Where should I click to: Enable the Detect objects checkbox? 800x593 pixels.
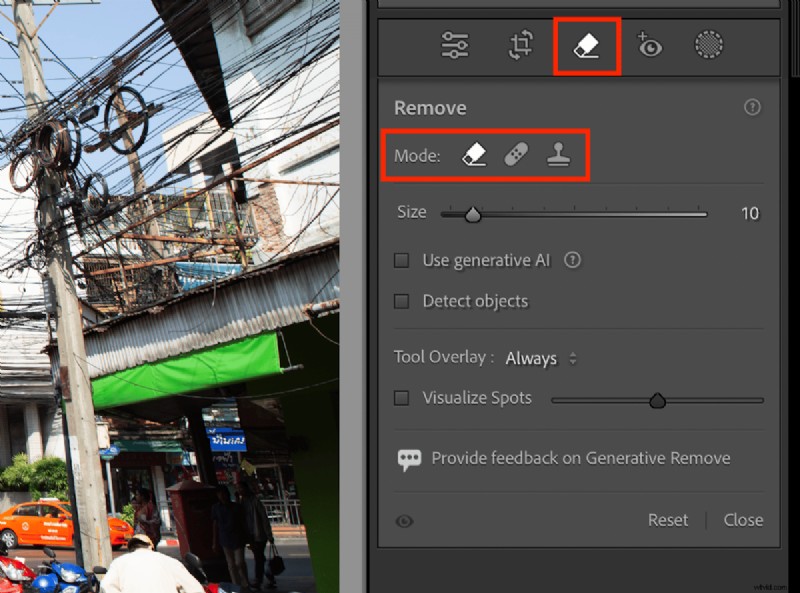pyautogui.click(x=401, y=301)
